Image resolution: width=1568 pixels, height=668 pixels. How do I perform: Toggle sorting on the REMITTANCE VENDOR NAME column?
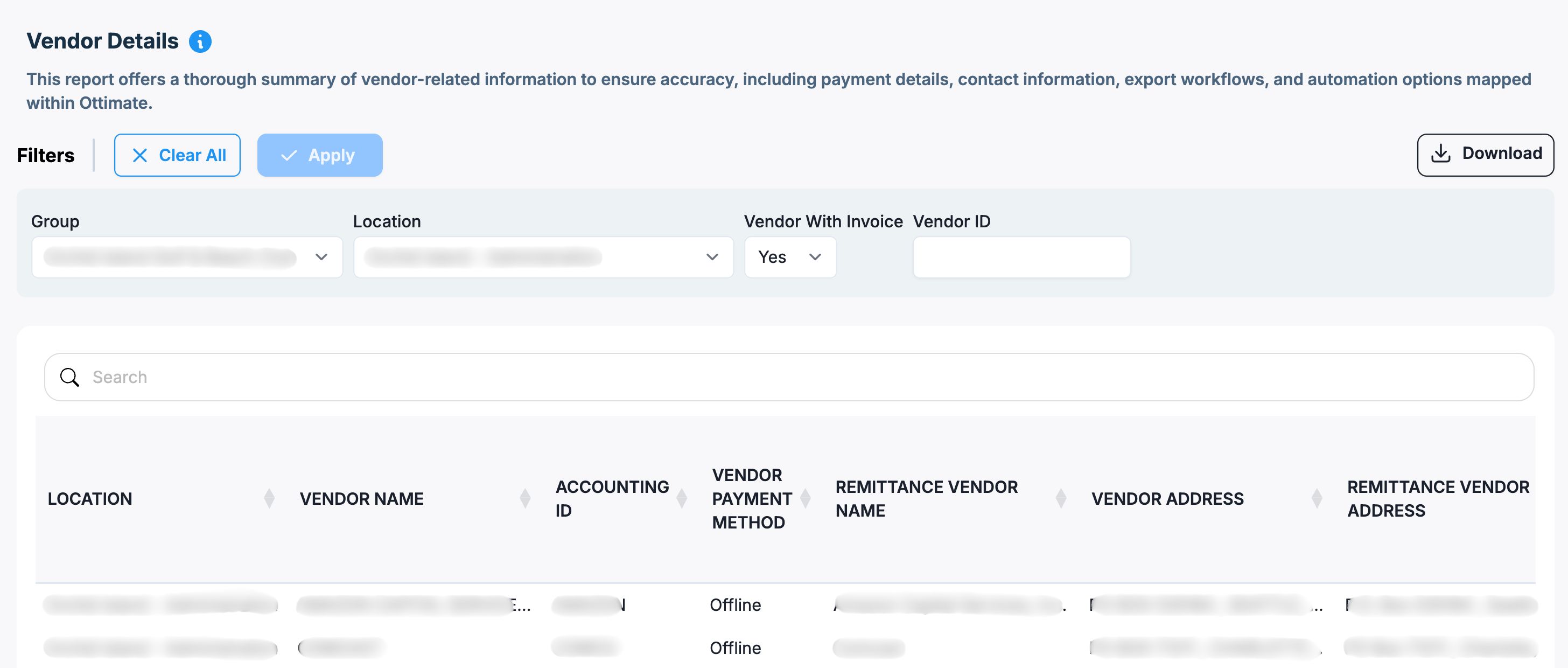[x=1061, y=498]
